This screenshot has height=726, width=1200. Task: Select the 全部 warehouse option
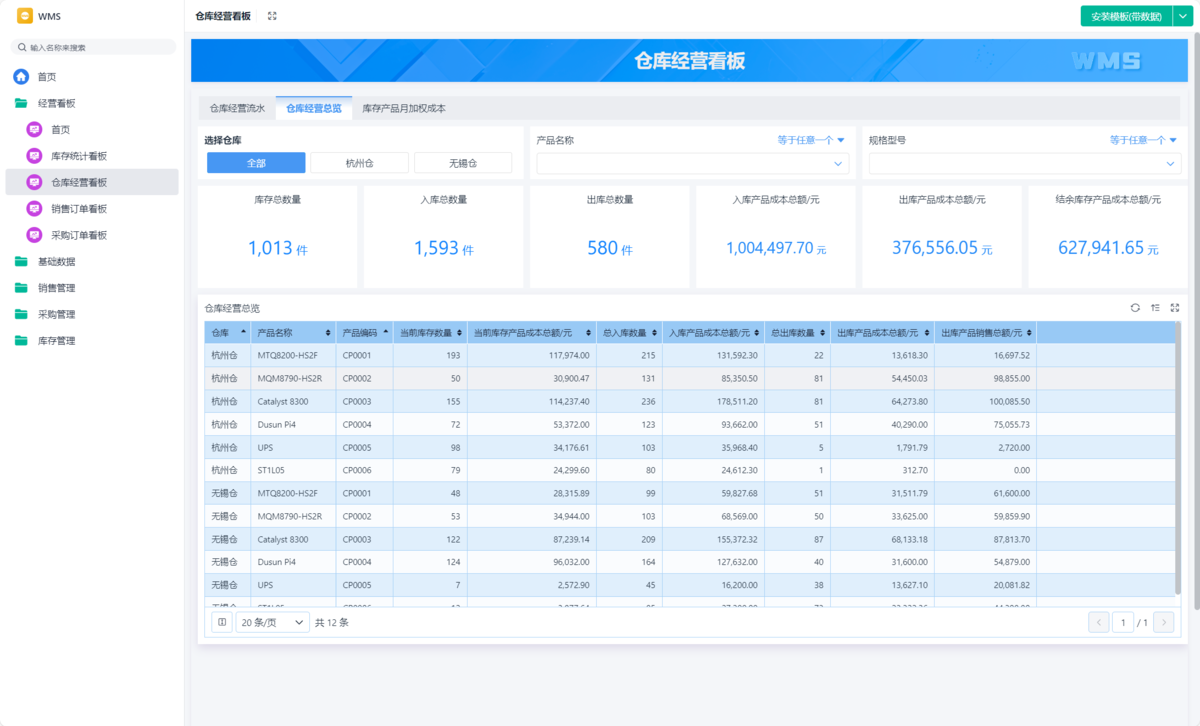click(x=256, y=163)
